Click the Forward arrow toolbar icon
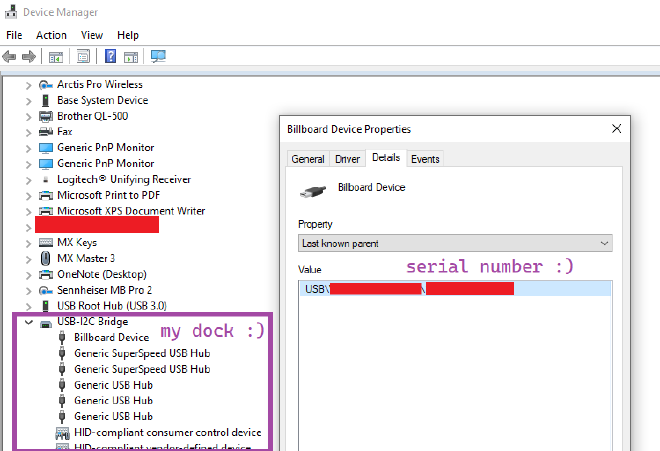Image resolution: width=660 pixels, height=451 pixels. pyautogui.click(x=29, y=56)
